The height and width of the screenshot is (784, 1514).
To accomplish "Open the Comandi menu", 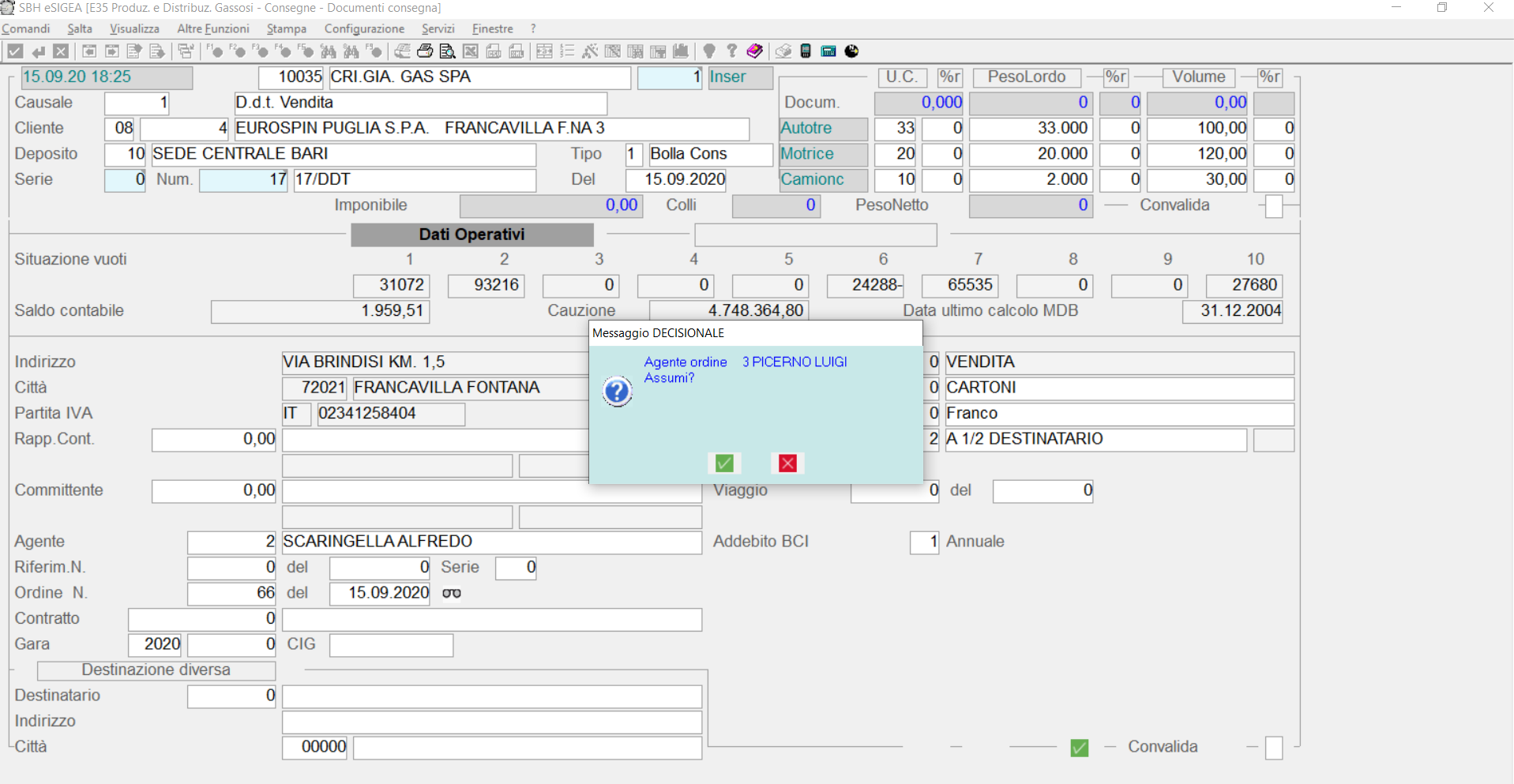I will [26, 28].
